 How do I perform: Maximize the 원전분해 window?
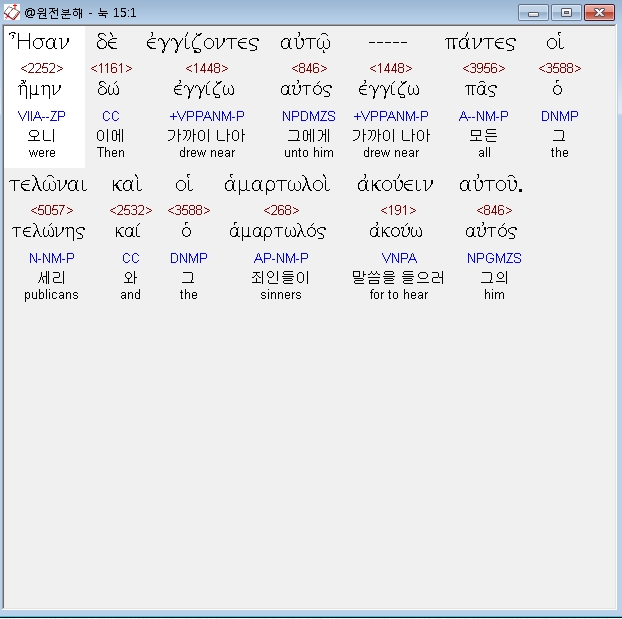(x=566, y=13)
